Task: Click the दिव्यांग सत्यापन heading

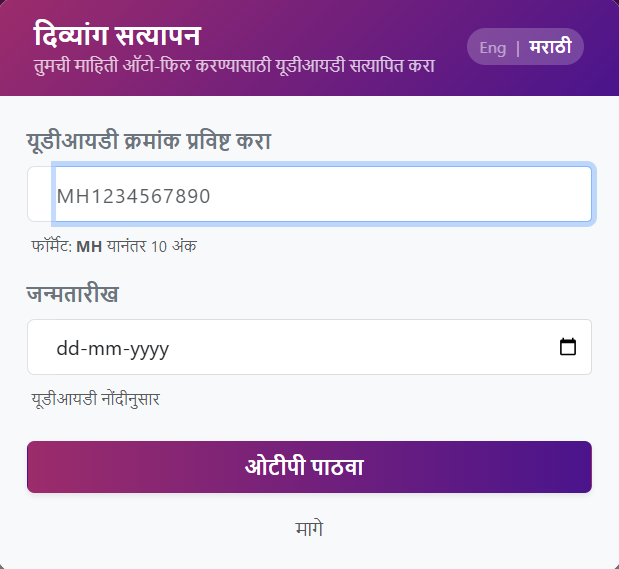Action: click(x=117, y=35)
